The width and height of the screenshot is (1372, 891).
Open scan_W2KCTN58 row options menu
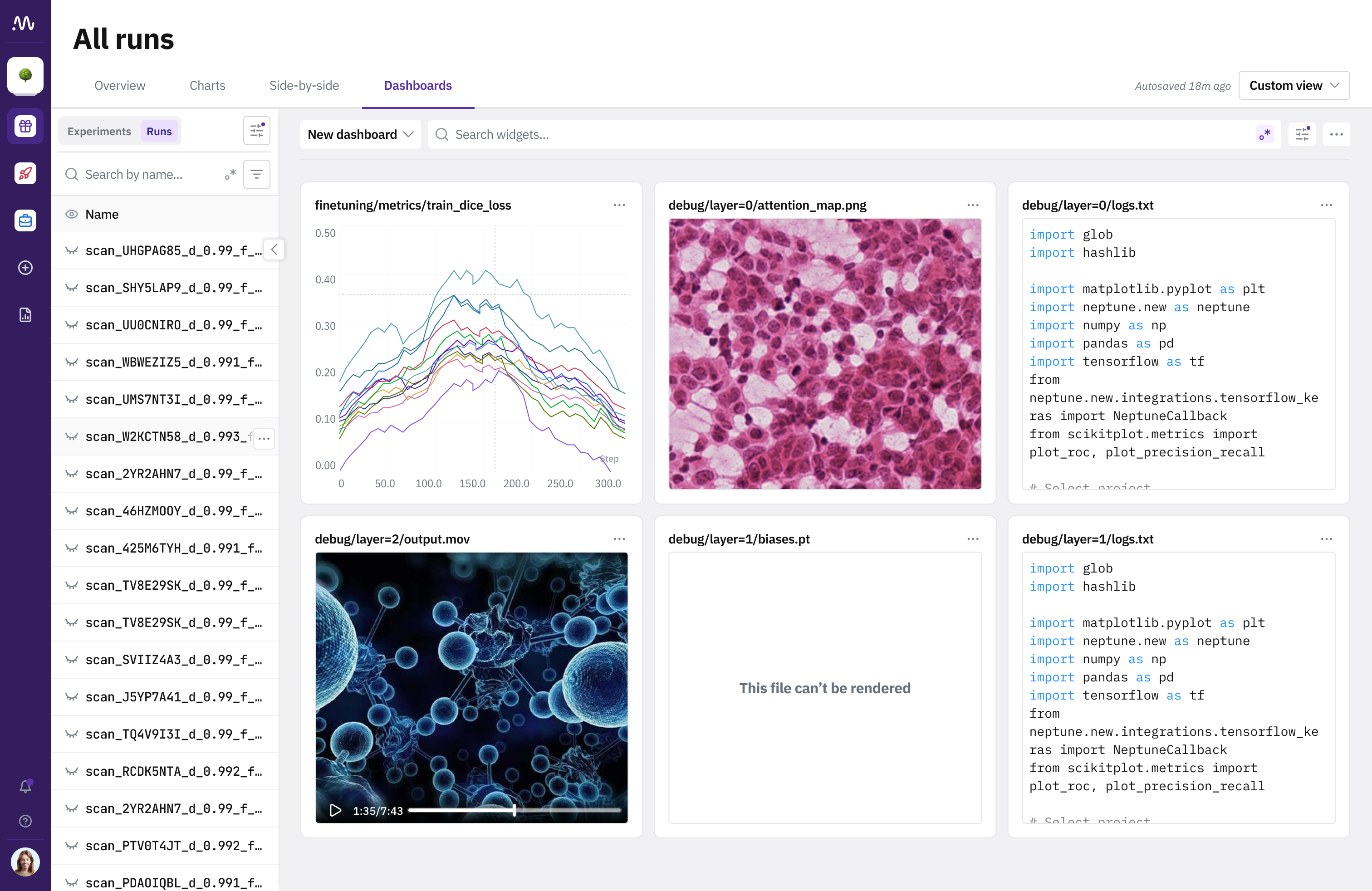pos(264,438)
